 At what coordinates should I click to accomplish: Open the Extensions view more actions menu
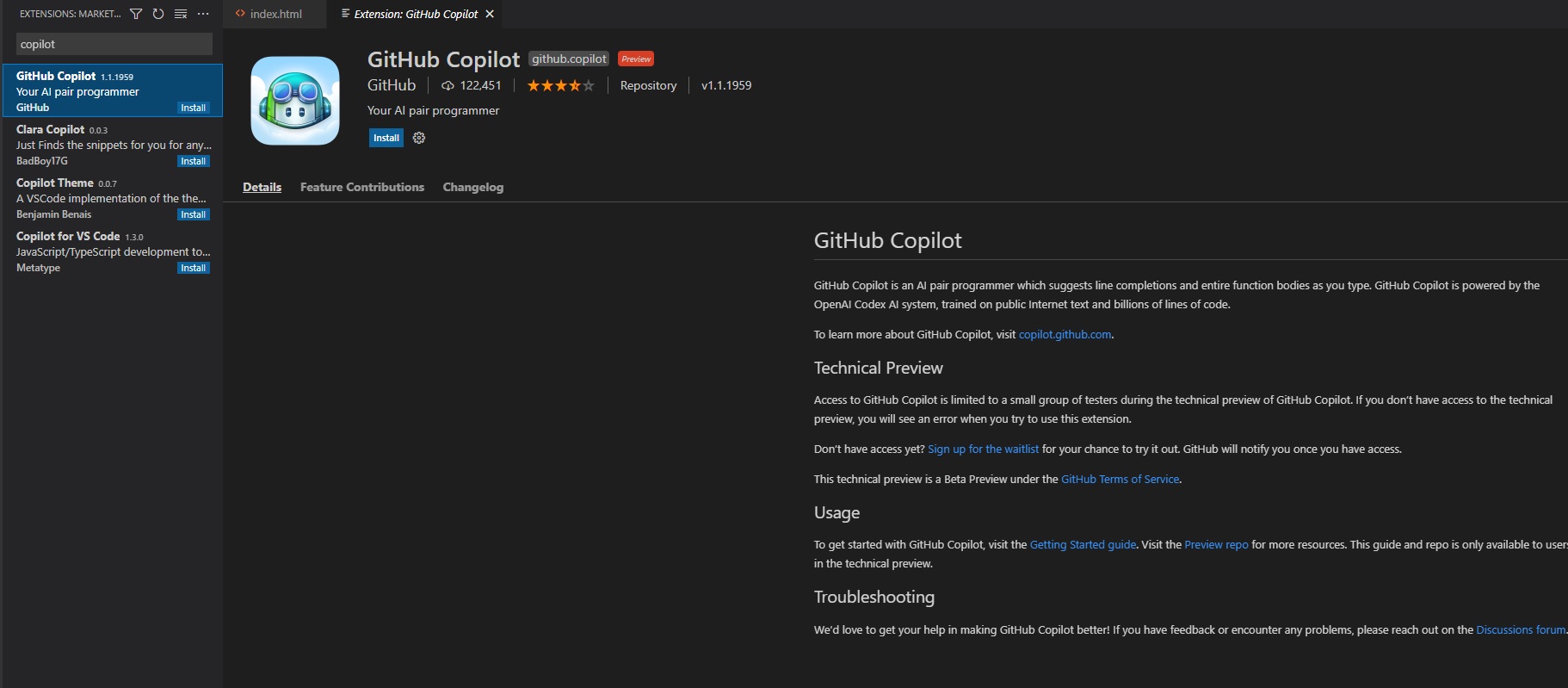tap(203, 14)
